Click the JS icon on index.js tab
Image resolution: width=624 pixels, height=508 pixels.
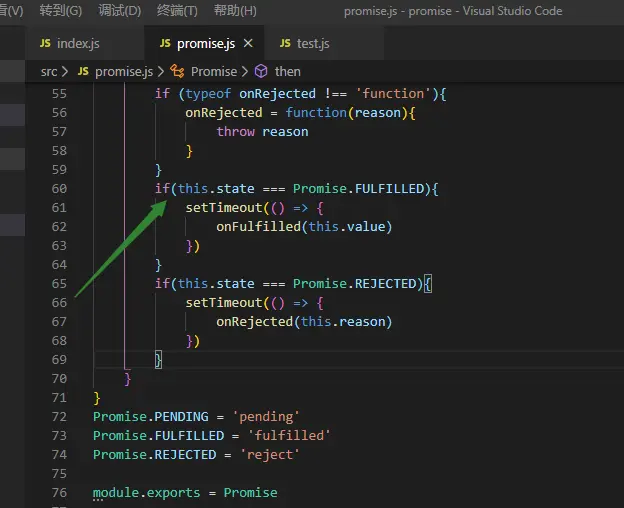(x=45, y=43)
